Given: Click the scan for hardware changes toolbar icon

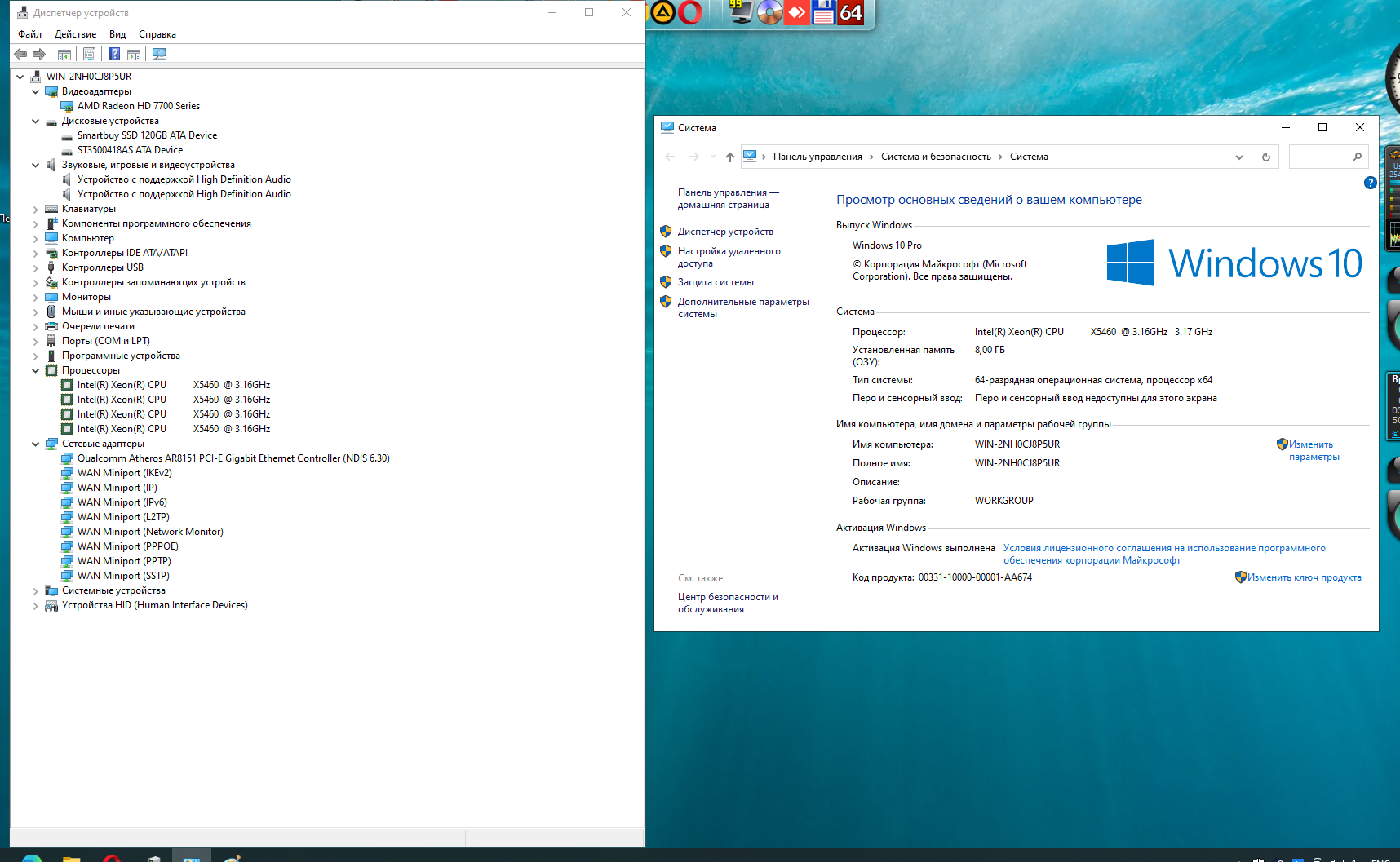Looking at the screenshot, I should tap(159, 54).
